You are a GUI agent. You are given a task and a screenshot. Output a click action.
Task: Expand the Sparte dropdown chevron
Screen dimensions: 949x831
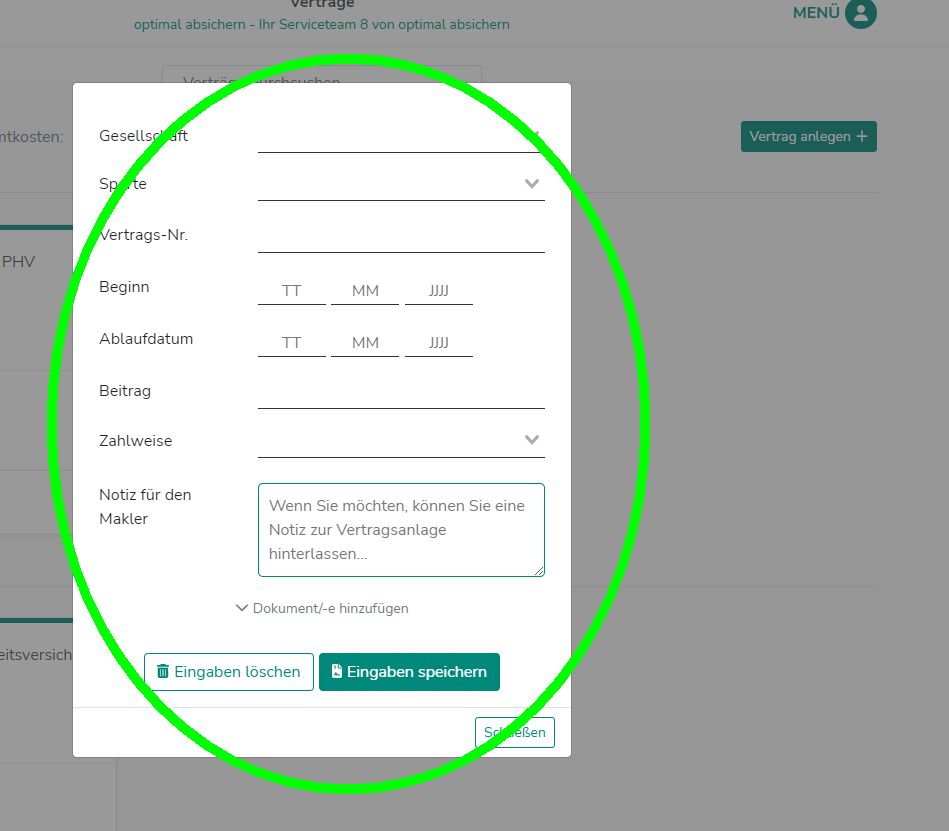(x=531, y=183)
